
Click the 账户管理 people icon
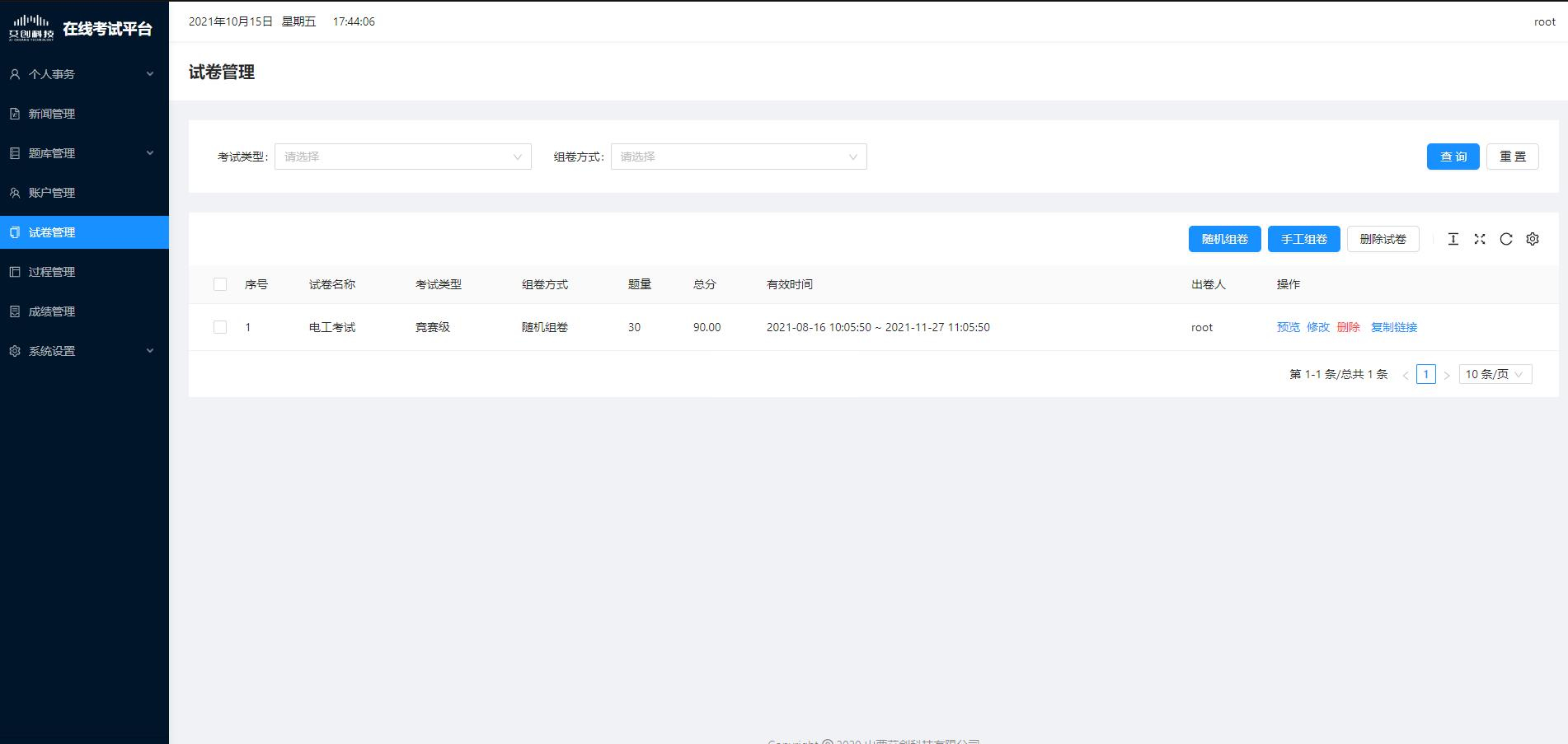click(15, 193)
